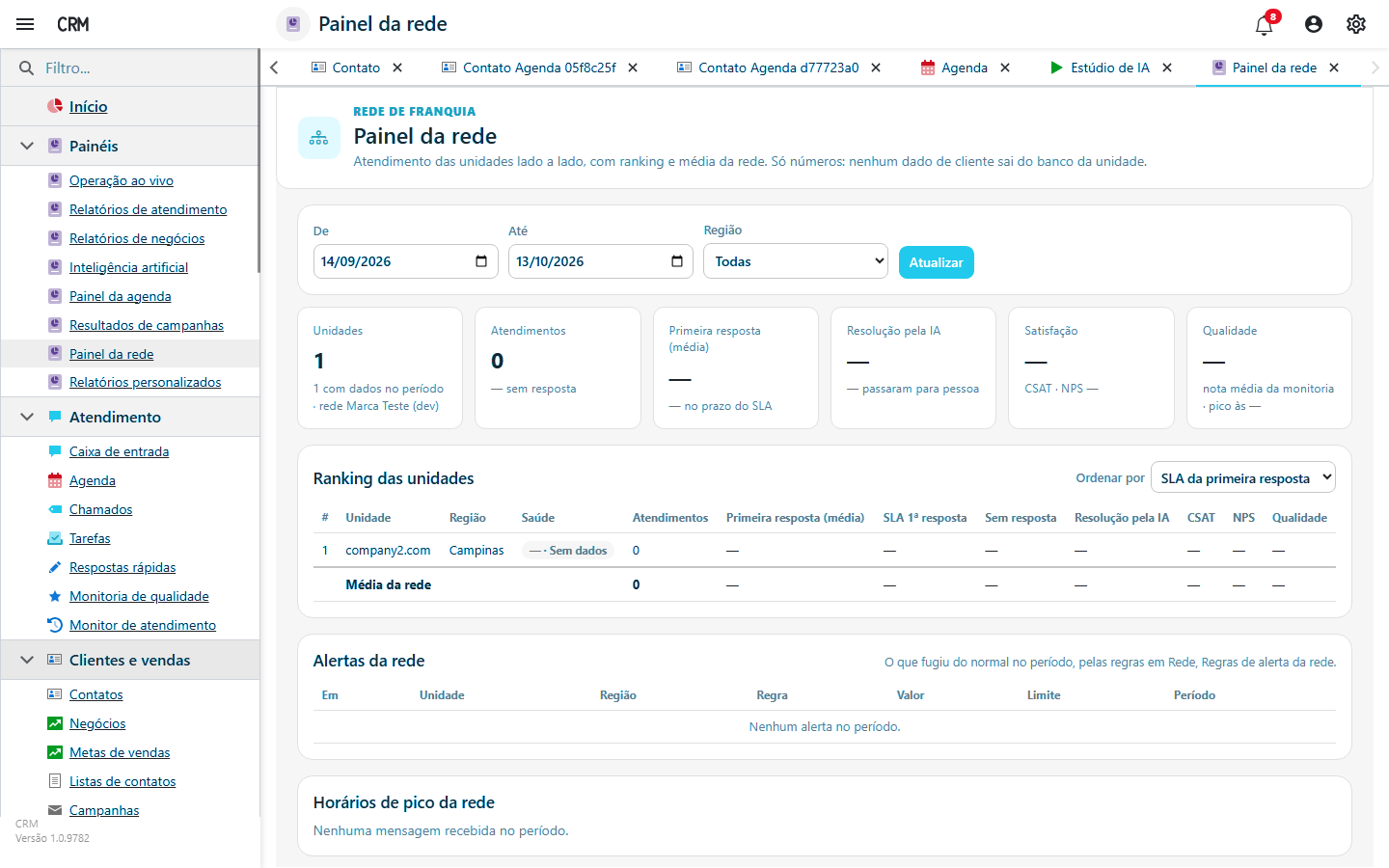Image resolution: width=1389 pixels, height=868 pixels.
Task: Open Respostas rápidas in the sidebar
Action: click(123, 567)
